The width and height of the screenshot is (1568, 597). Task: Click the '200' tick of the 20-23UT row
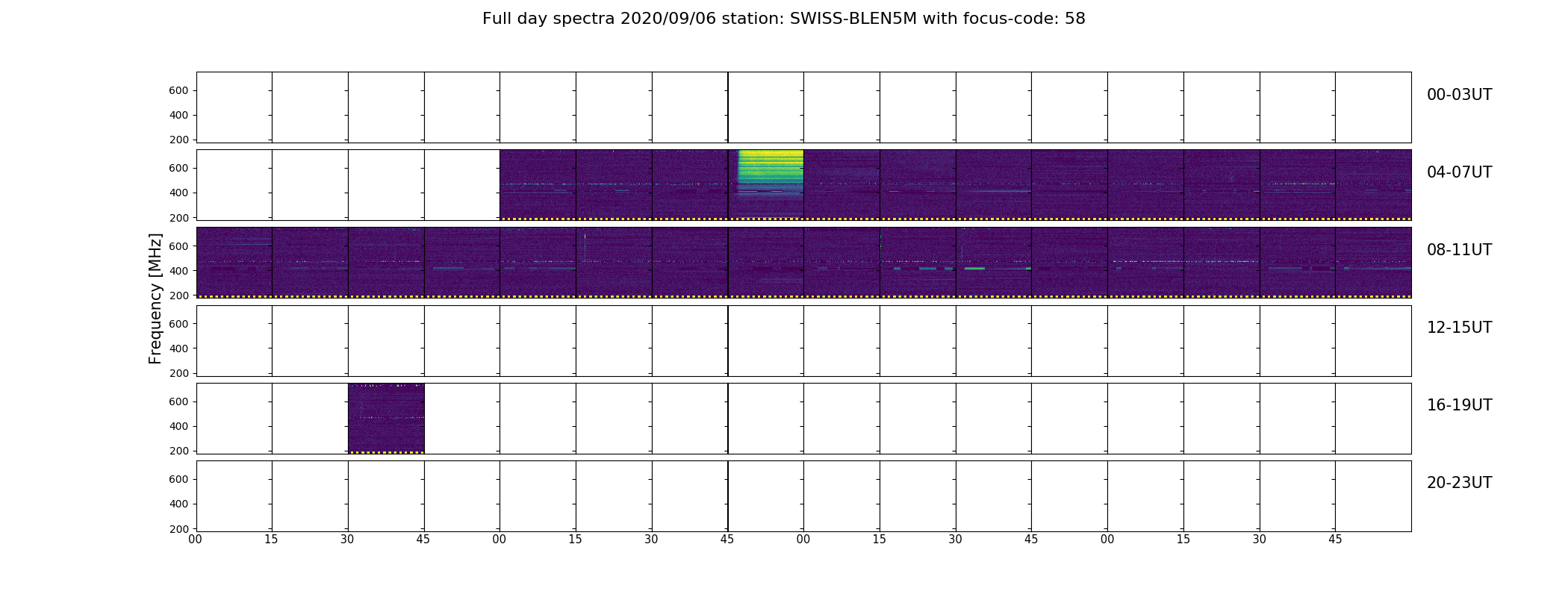pos(179,528)
